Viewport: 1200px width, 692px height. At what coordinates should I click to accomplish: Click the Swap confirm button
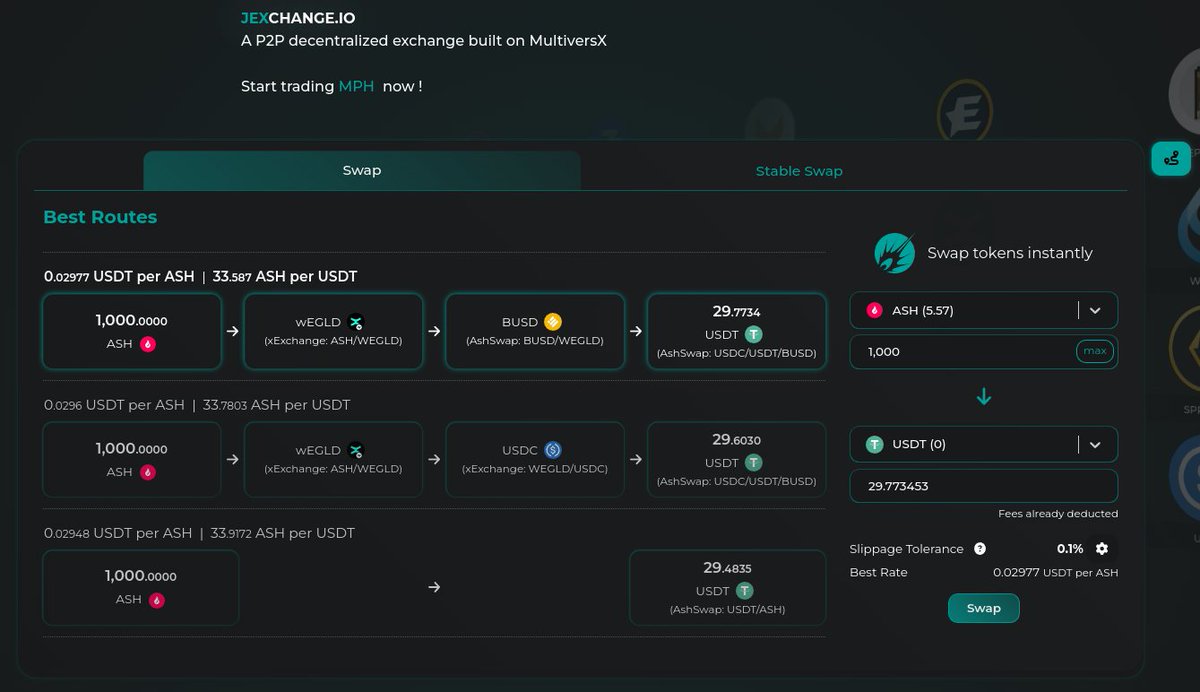[983, 608]
